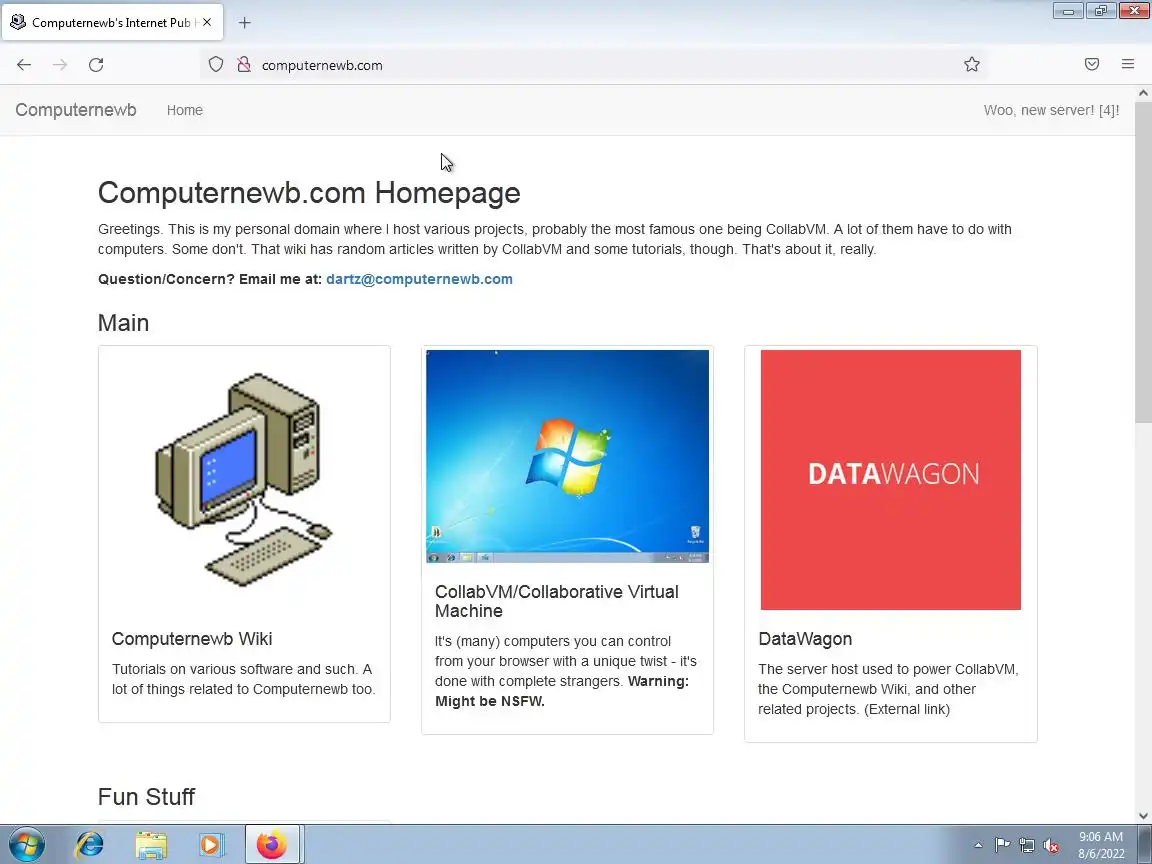The image size is (1152, 864).
Task: Open the tracking protection shield icon
Action: tap(215, 65)
